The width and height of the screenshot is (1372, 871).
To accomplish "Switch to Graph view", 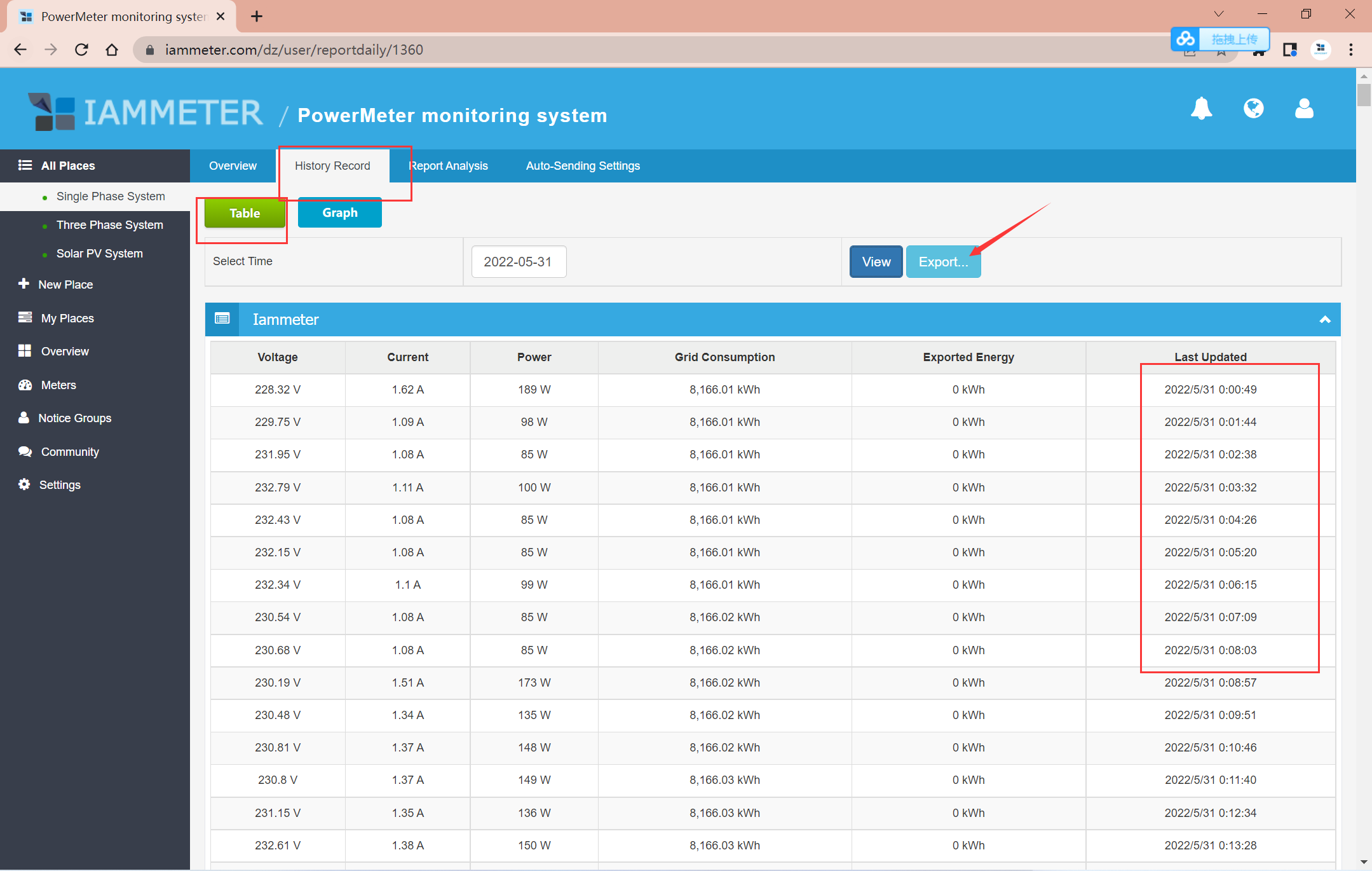I will coord(339,212).
